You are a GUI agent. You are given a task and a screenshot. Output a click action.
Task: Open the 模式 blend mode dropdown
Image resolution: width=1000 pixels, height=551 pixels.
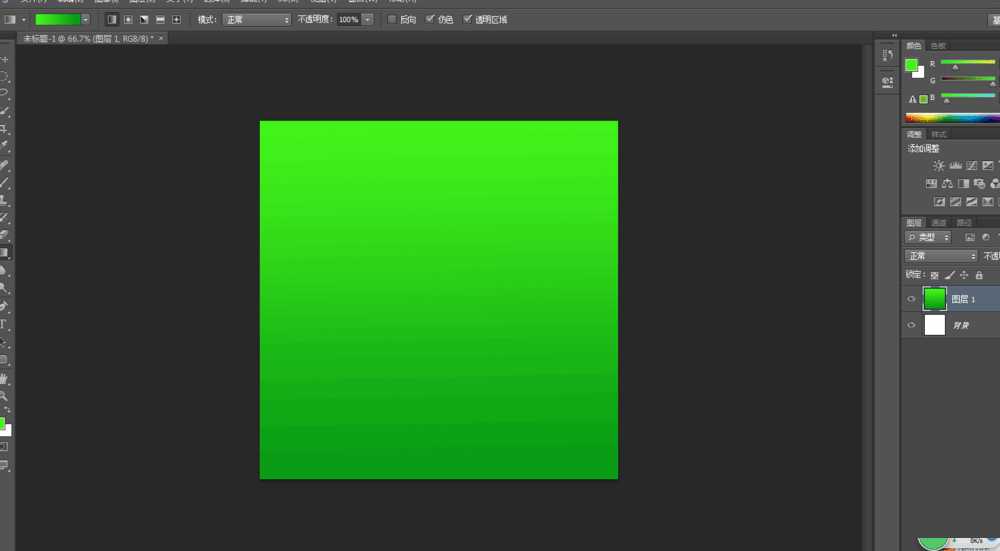[x=257, y=19]
